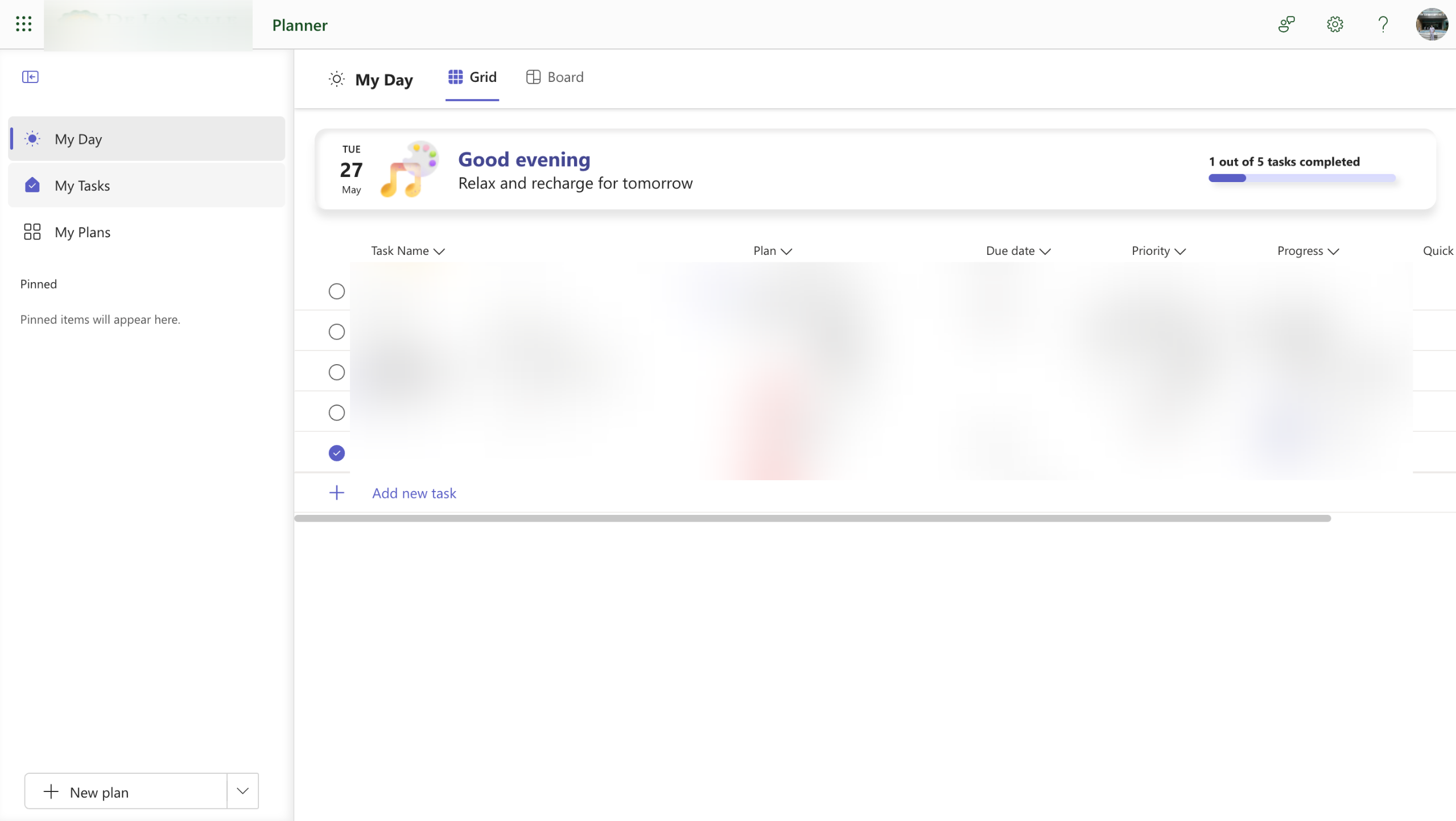Click the tasks completed progress bar
The width and height of the screenshot is (1456, 821).
[1301, 178]
